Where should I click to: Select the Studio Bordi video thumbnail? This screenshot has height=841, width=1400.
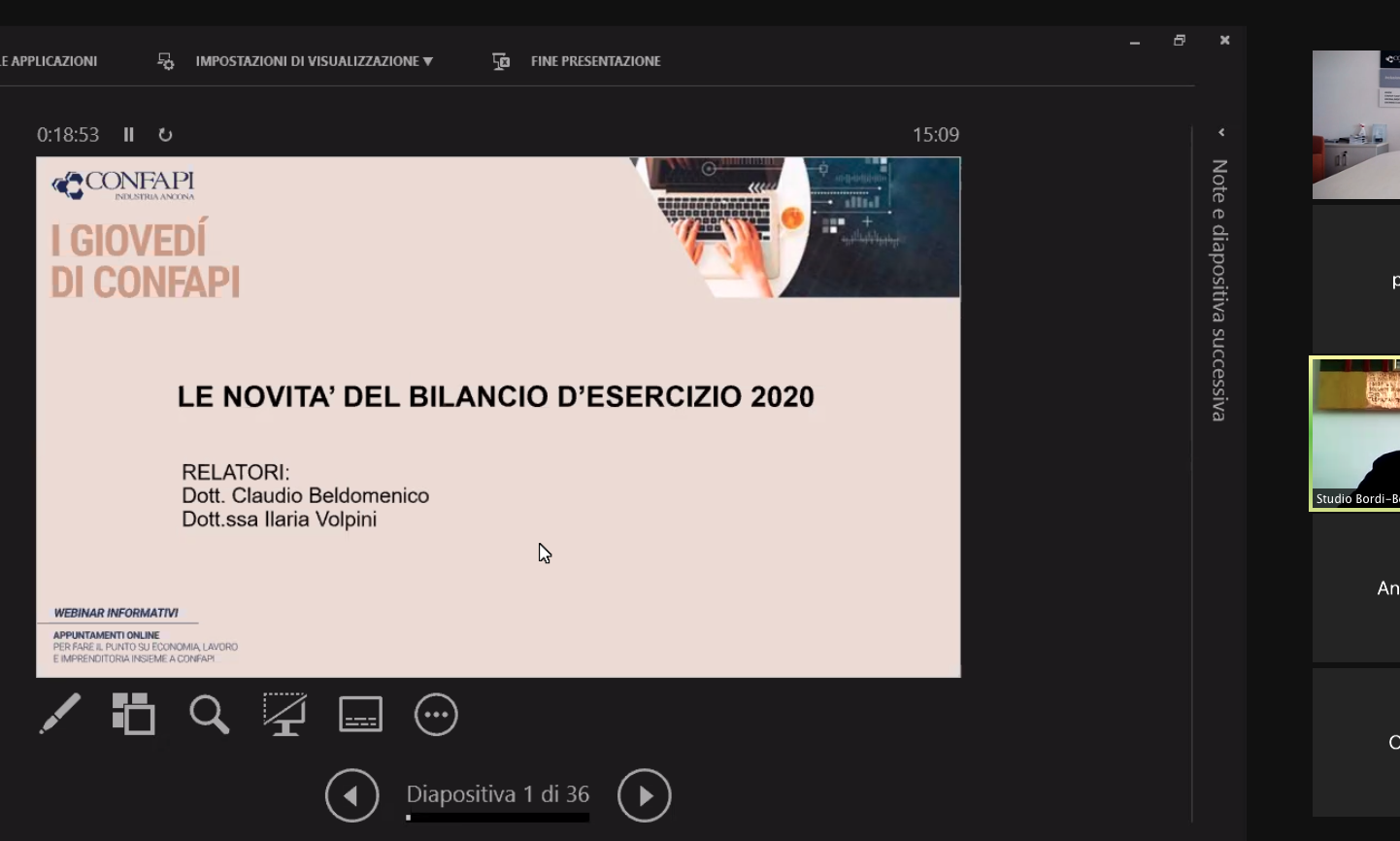1355,434
